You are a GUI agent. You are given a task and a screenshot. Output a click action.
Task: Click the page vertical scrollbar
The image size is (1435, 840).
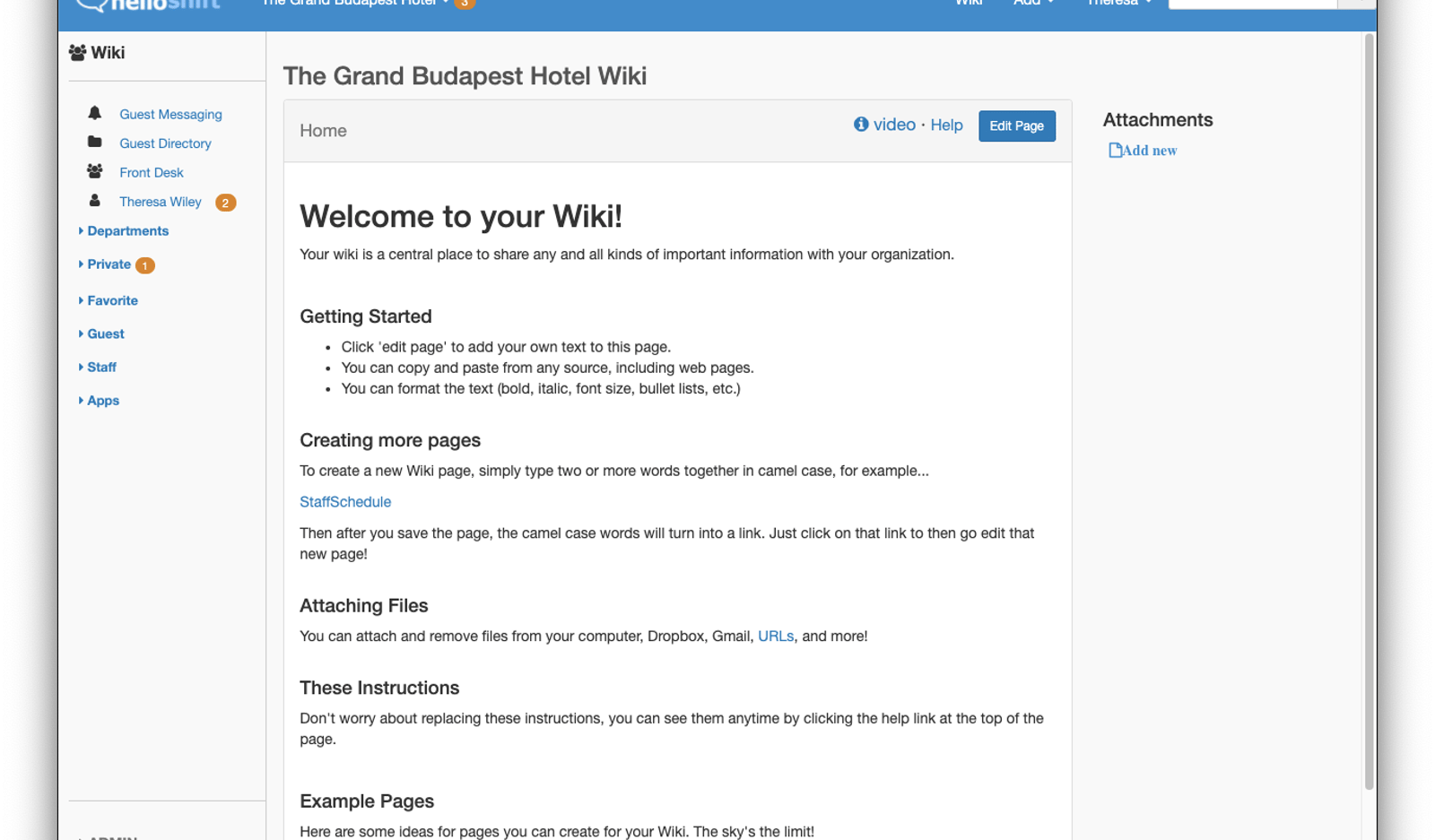coord(1369,412)
